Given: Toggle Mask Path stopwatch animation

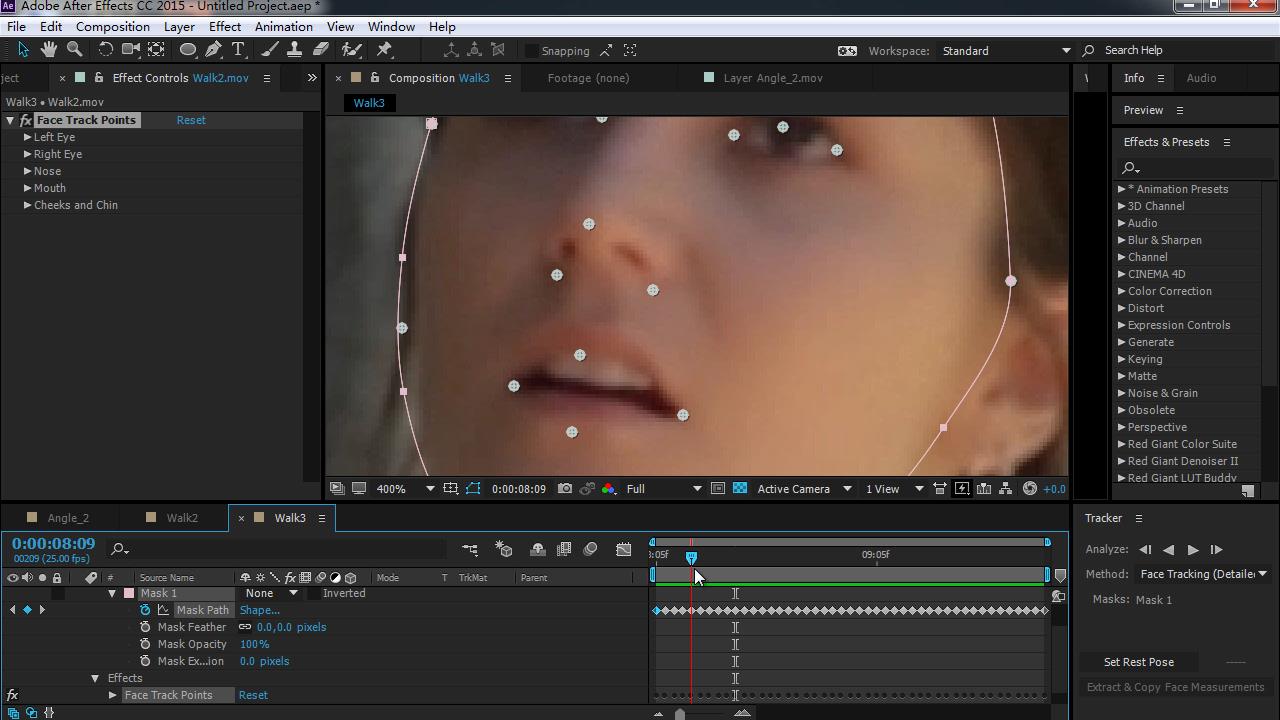Looking at the screenshot, I should point(145,610).
